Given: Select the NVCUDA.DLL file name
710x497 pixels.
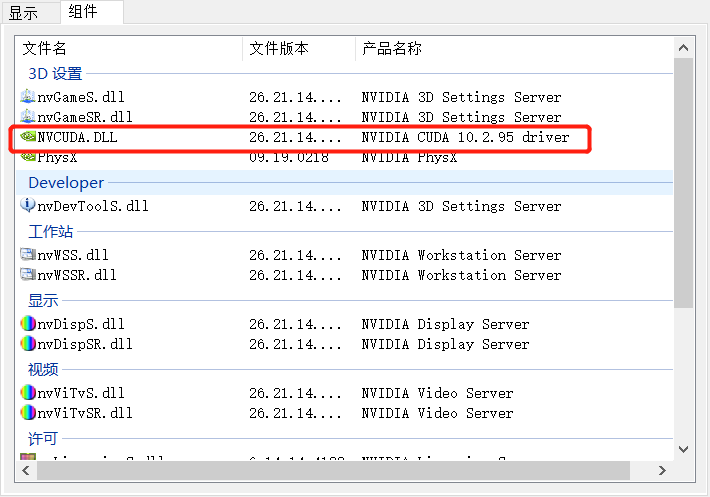Looking at the screenshot, I should pyautogui.click(x=77, y=137).
